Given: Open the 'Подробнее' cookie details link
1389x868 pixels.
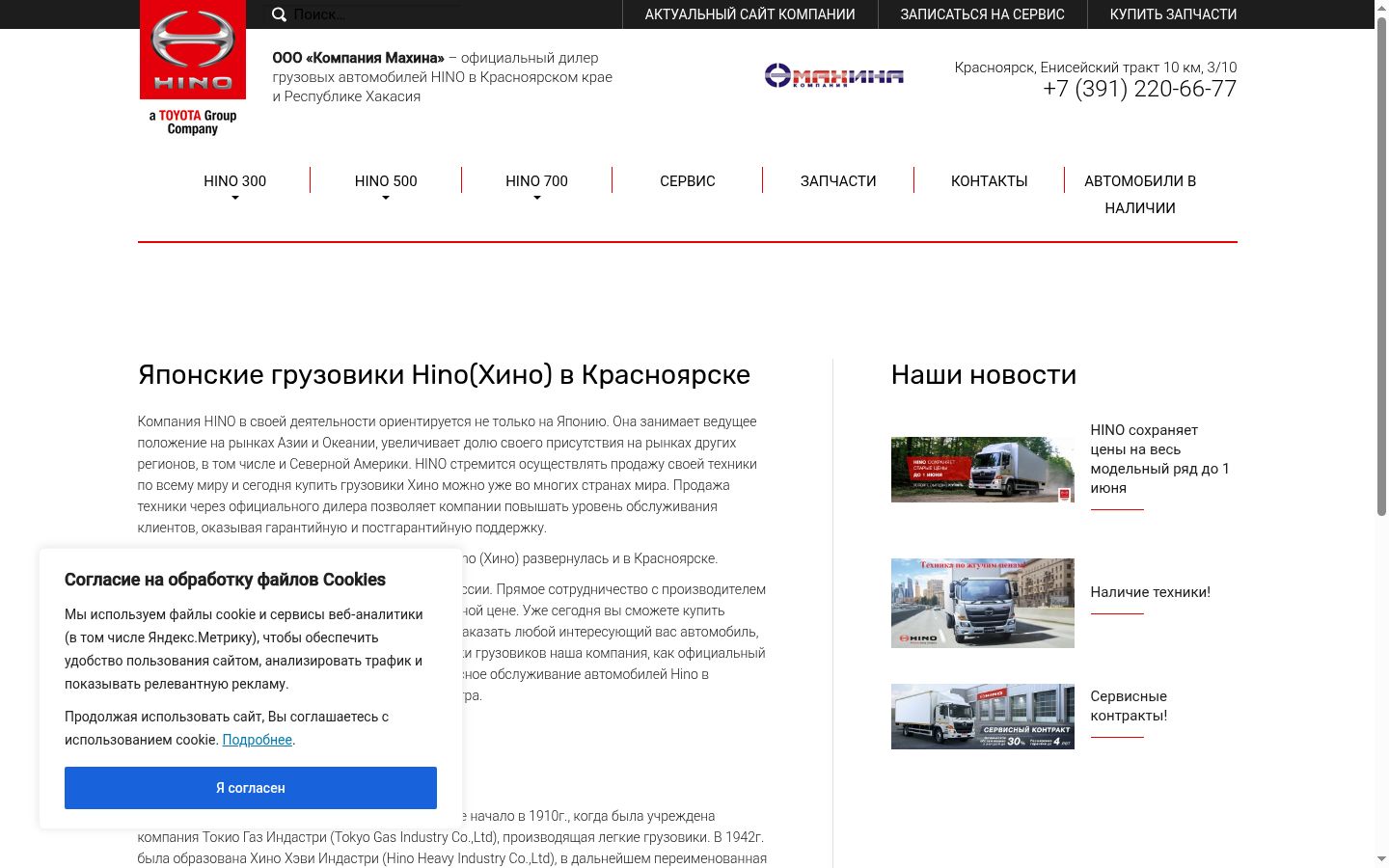Looking at the screenshot, I should (x=257, y=740).
